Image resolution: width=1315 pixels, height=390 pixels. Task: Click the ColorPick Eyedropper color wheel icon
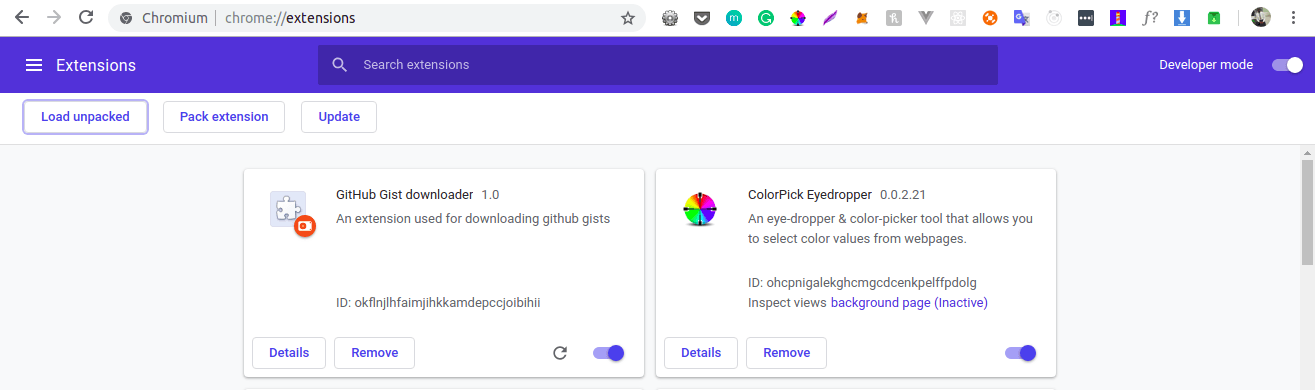700,210
